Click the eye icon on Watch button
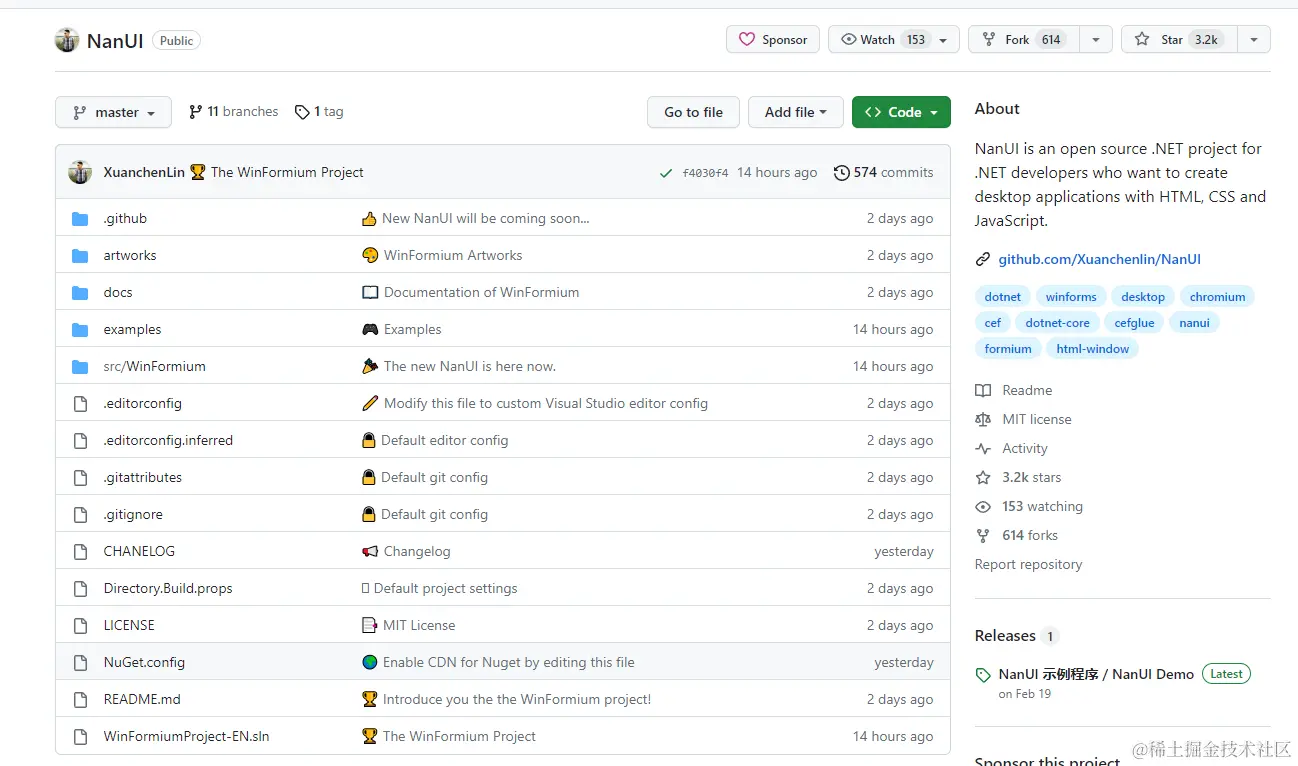Screen dimensions: 1298x766 849,39
